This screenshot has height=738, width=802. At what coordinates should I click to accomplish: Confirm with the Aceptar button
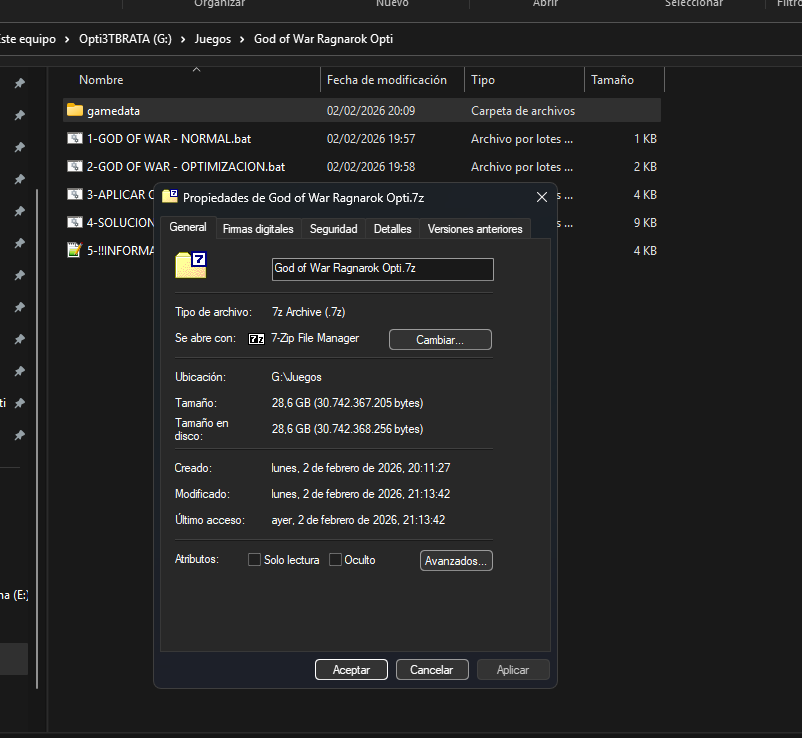point(351,669)
